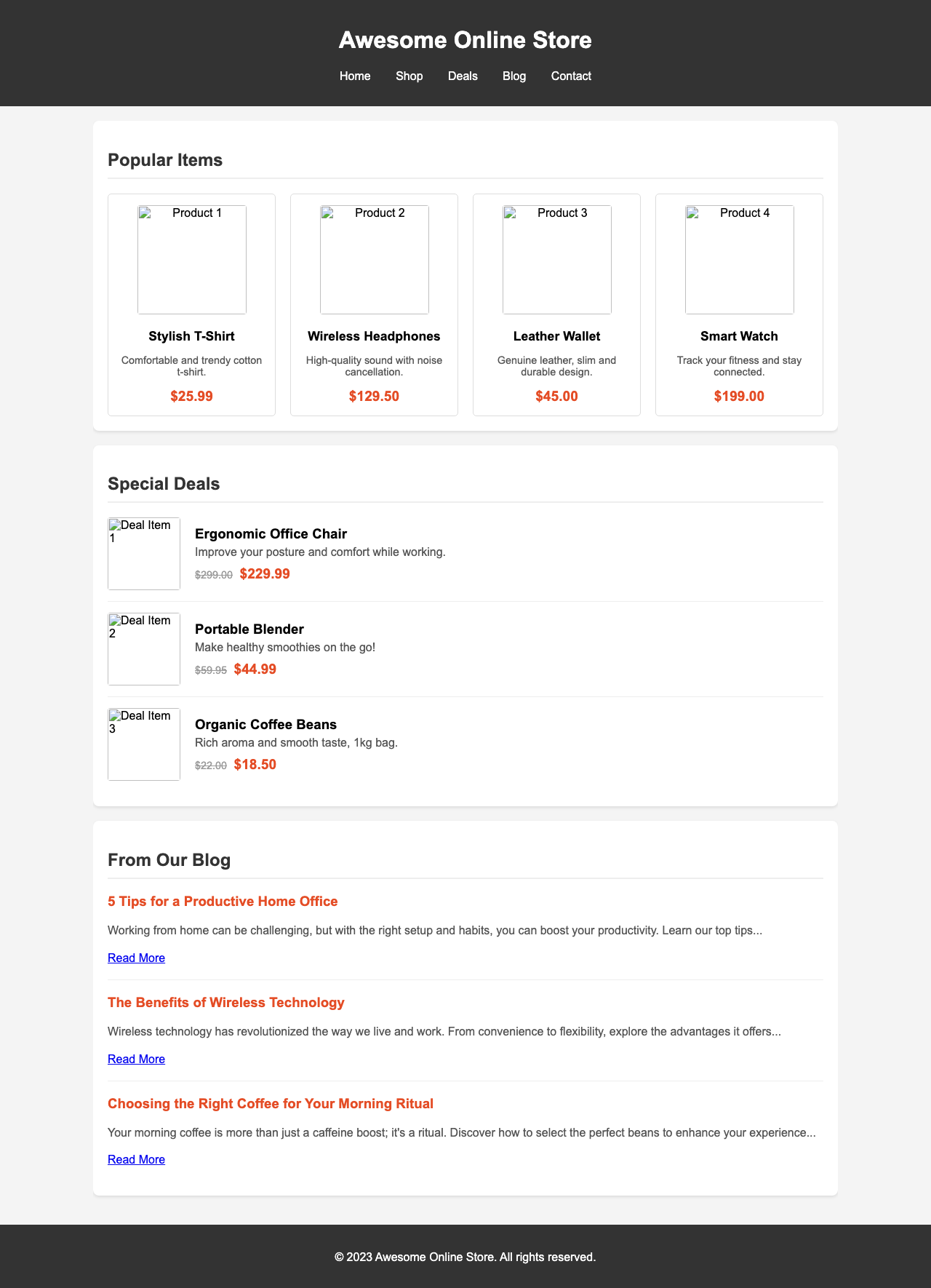Click the $229.99 discounted price
The image size is (931, 1288).
coord(265,573)
